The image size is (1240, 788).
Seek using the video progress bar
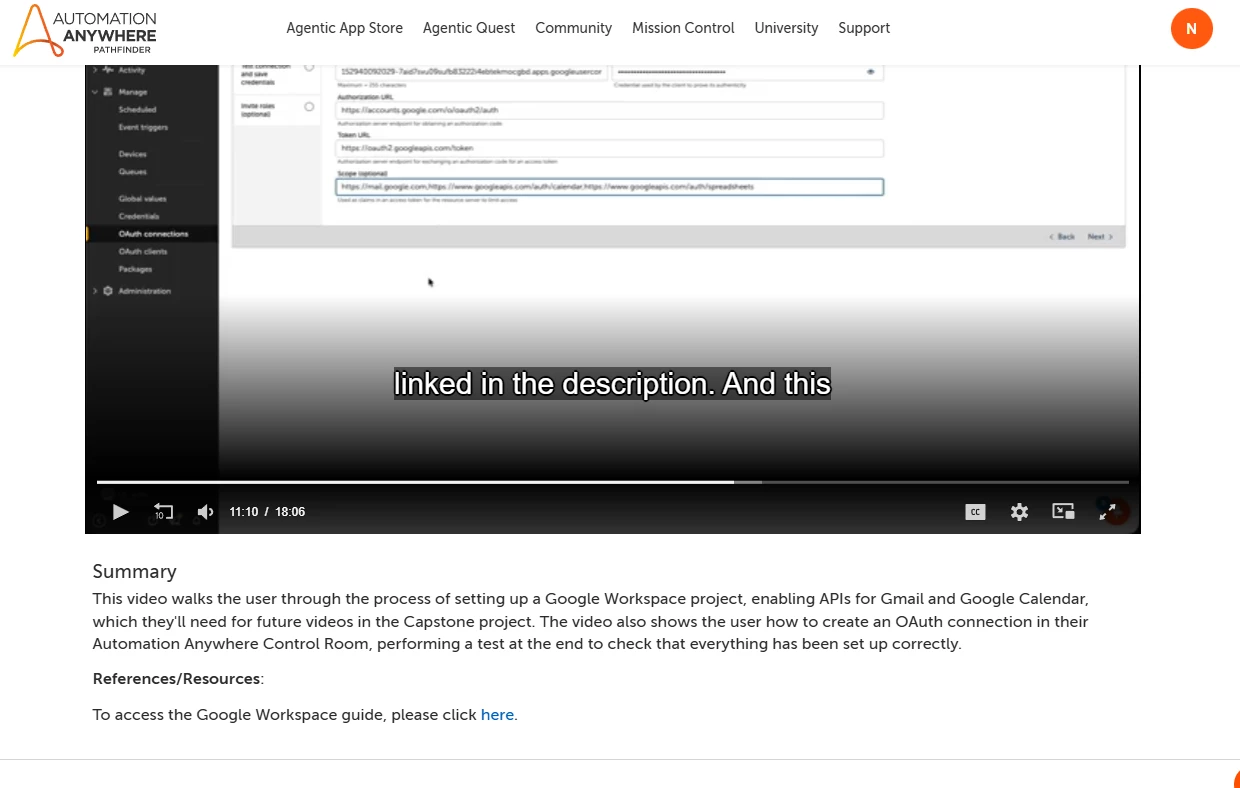coord(613,482)
